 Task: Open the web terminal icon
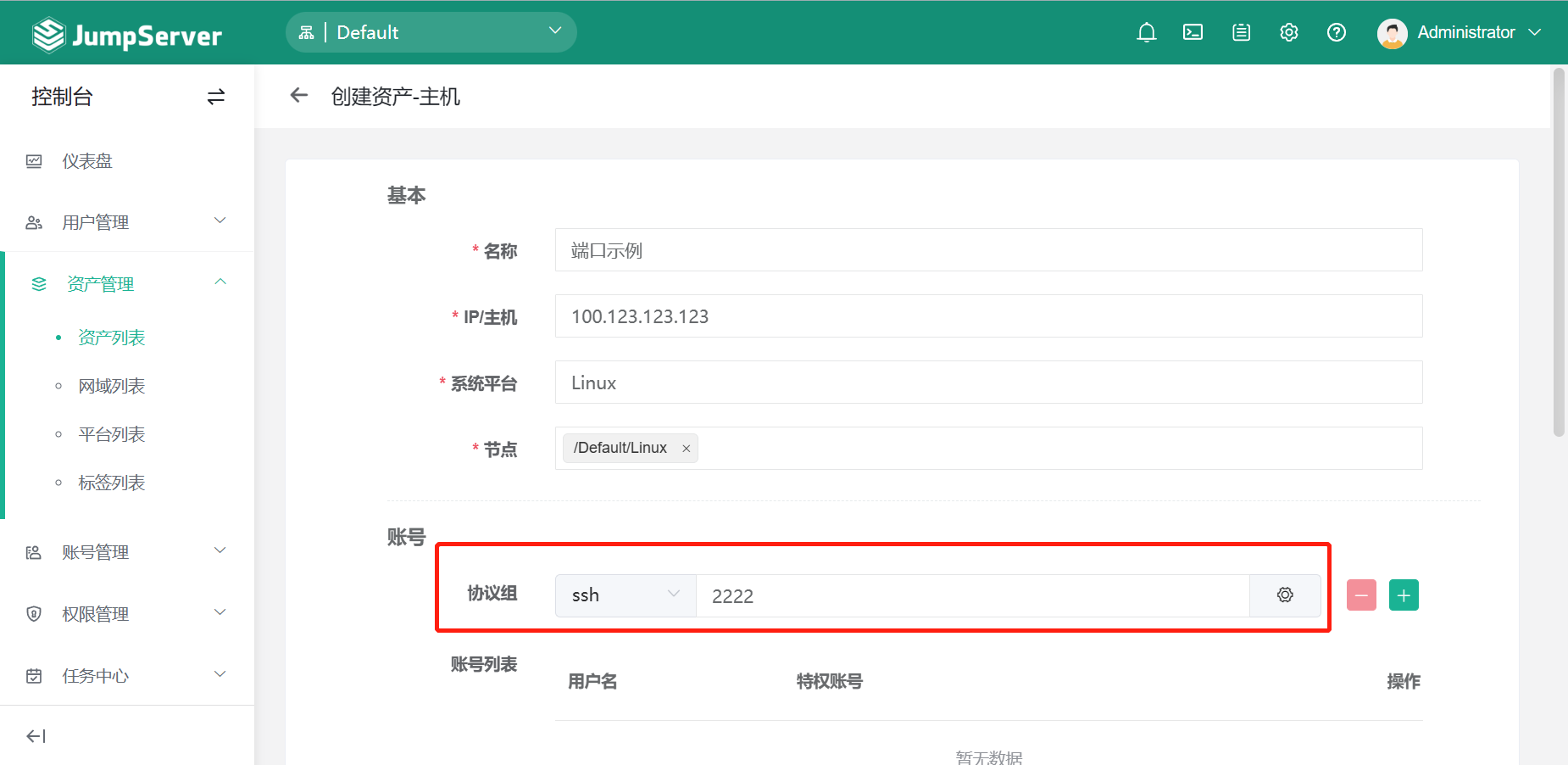pos(1193,32)
